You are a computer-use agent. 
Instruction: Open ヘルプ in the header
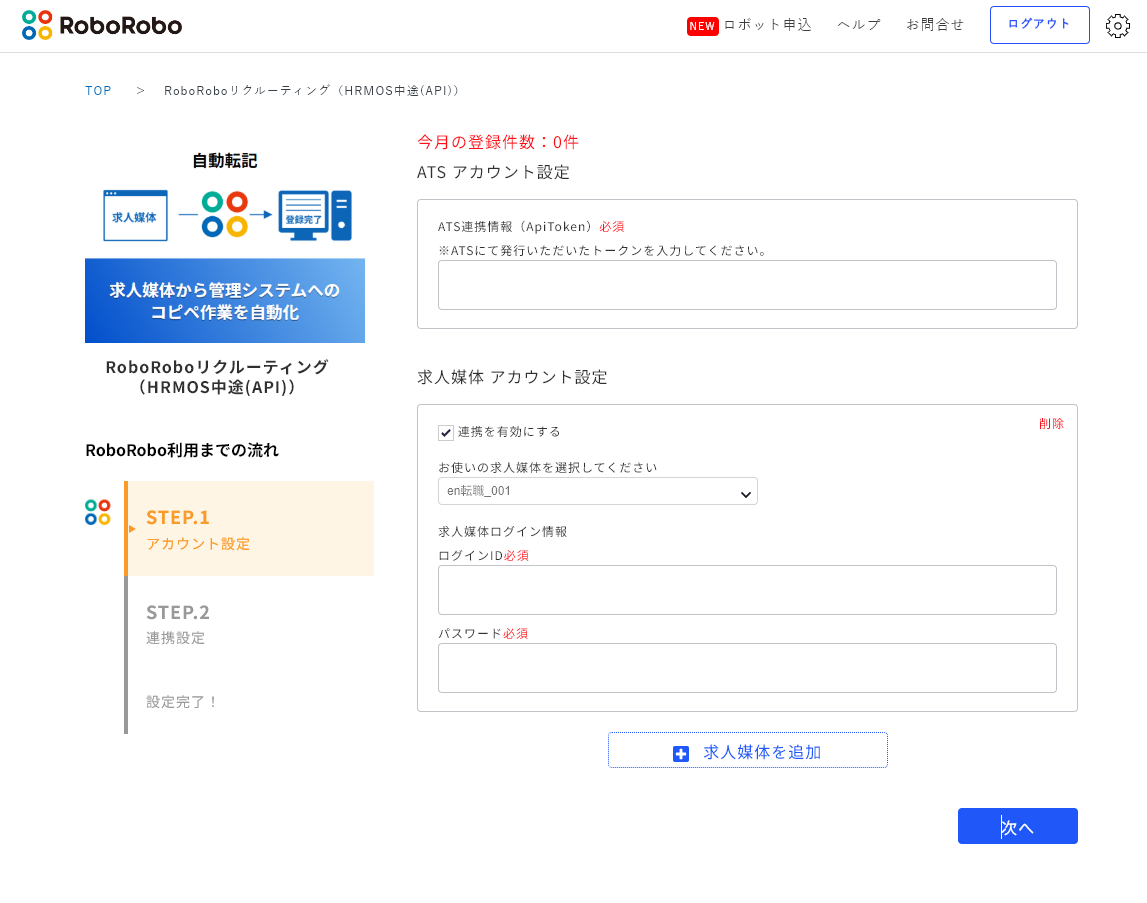pos(859,25)
